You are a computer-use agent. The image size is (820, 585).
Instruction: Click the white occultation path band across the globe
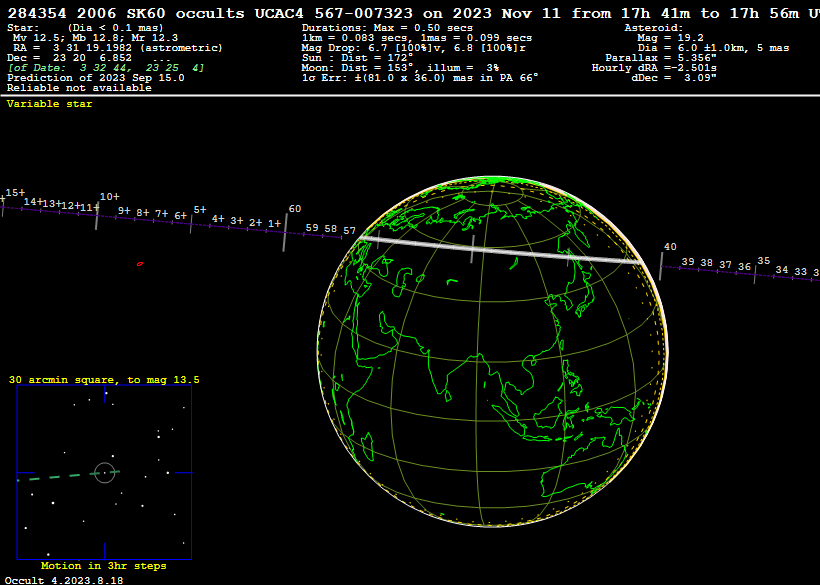pyautogui.click(x=502, y=250)
